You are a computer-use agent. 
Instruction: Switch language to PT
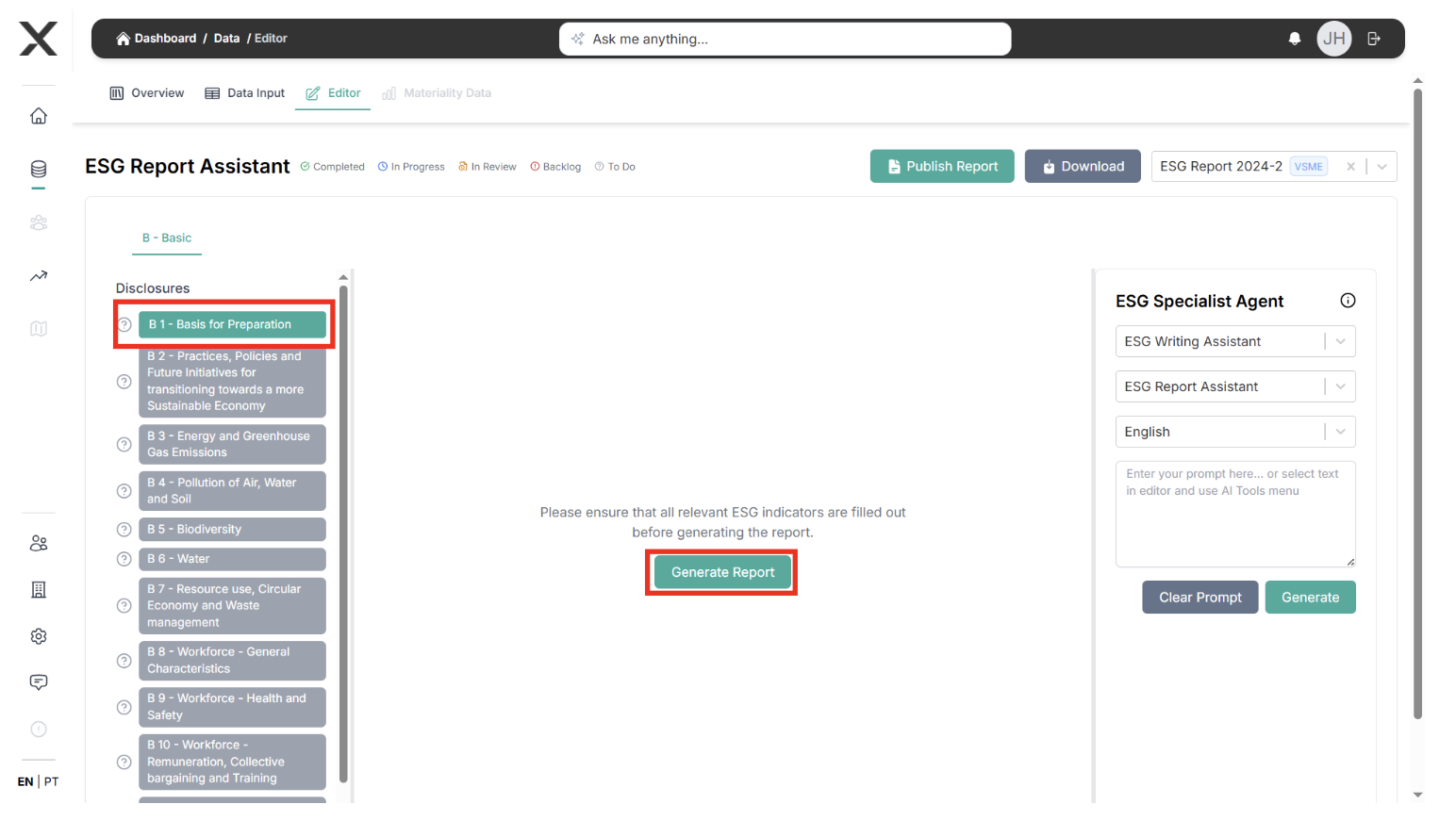[x=51, y=781]
